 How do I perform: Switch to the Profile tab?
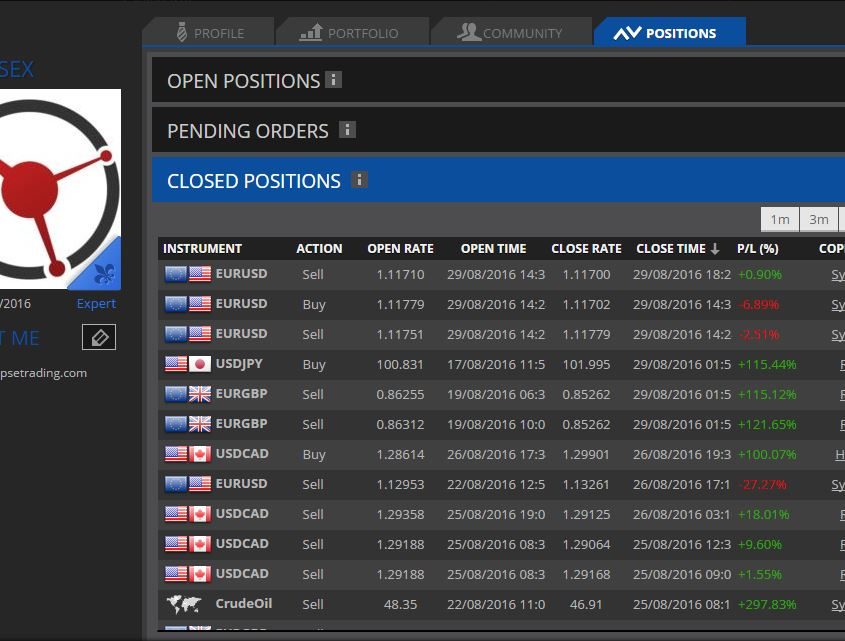click(208, 33)
